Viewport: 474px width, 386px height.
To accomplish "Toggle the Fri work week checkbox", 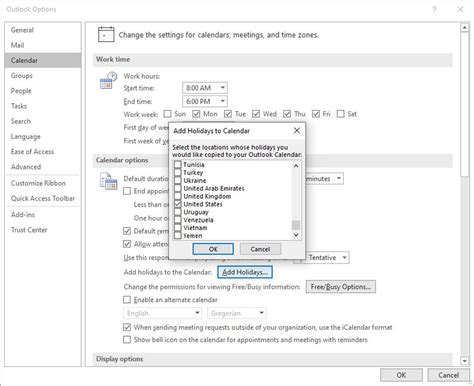I will [x=316, y=114].
